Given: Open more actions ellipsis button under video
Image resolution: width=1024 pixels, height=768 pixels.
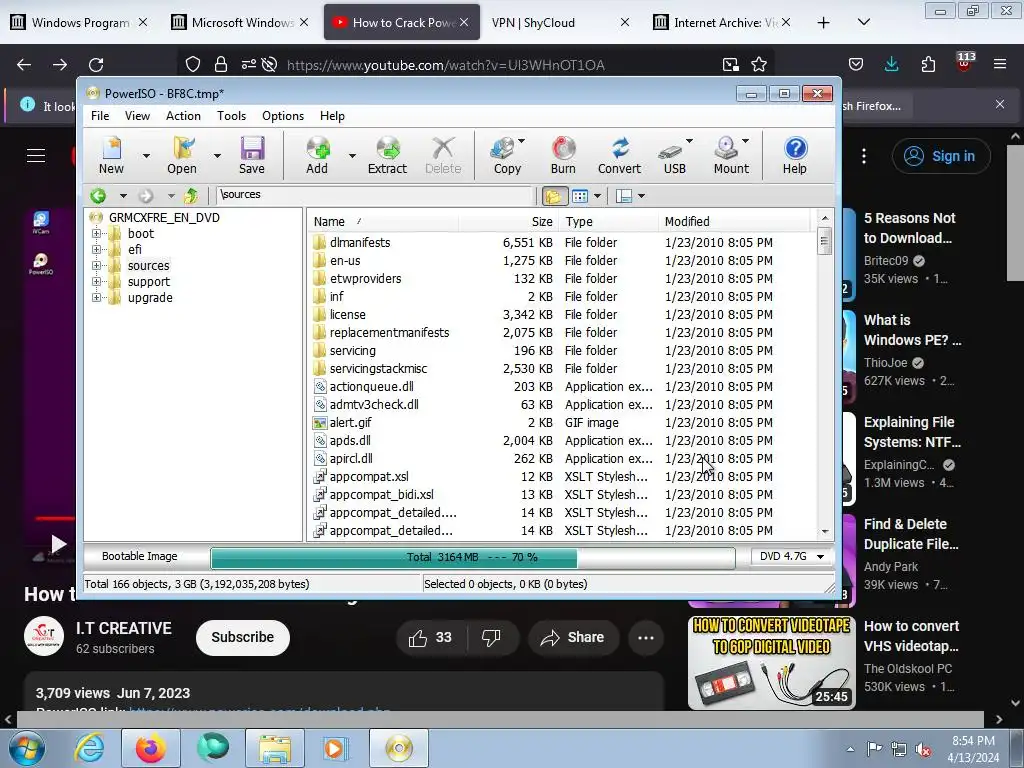Looking at the screenshot, I should (646, 637).
